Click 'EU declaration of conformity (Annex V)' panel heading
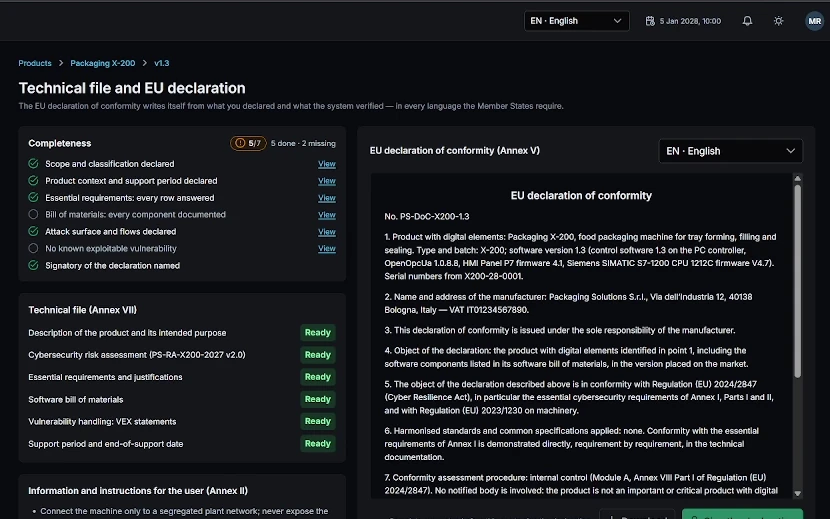Viewport: 830px width, 519px height. [455, 150]
